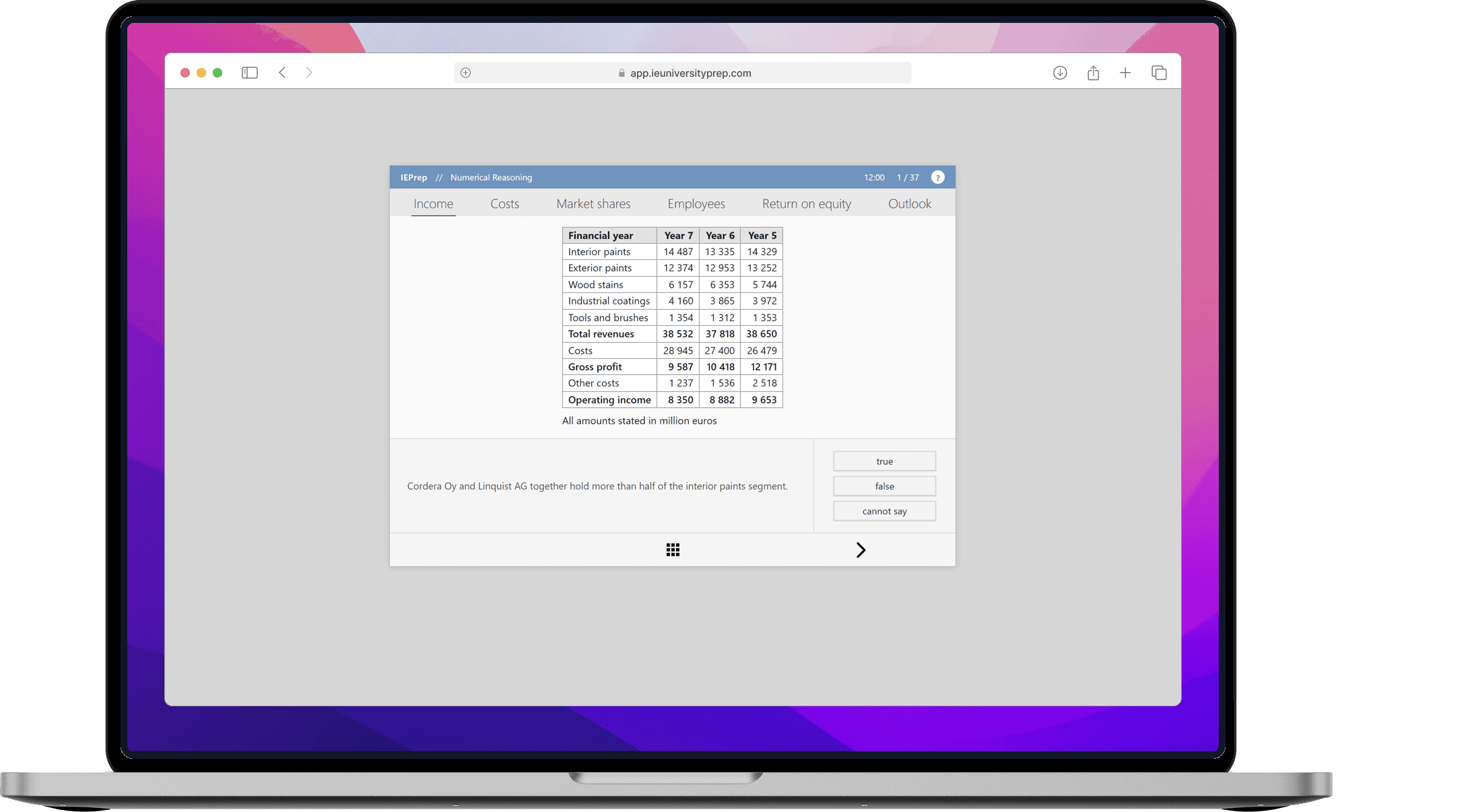Select the Income tab
Viewport: 1478px width, 812px height.
coord(433,204)
